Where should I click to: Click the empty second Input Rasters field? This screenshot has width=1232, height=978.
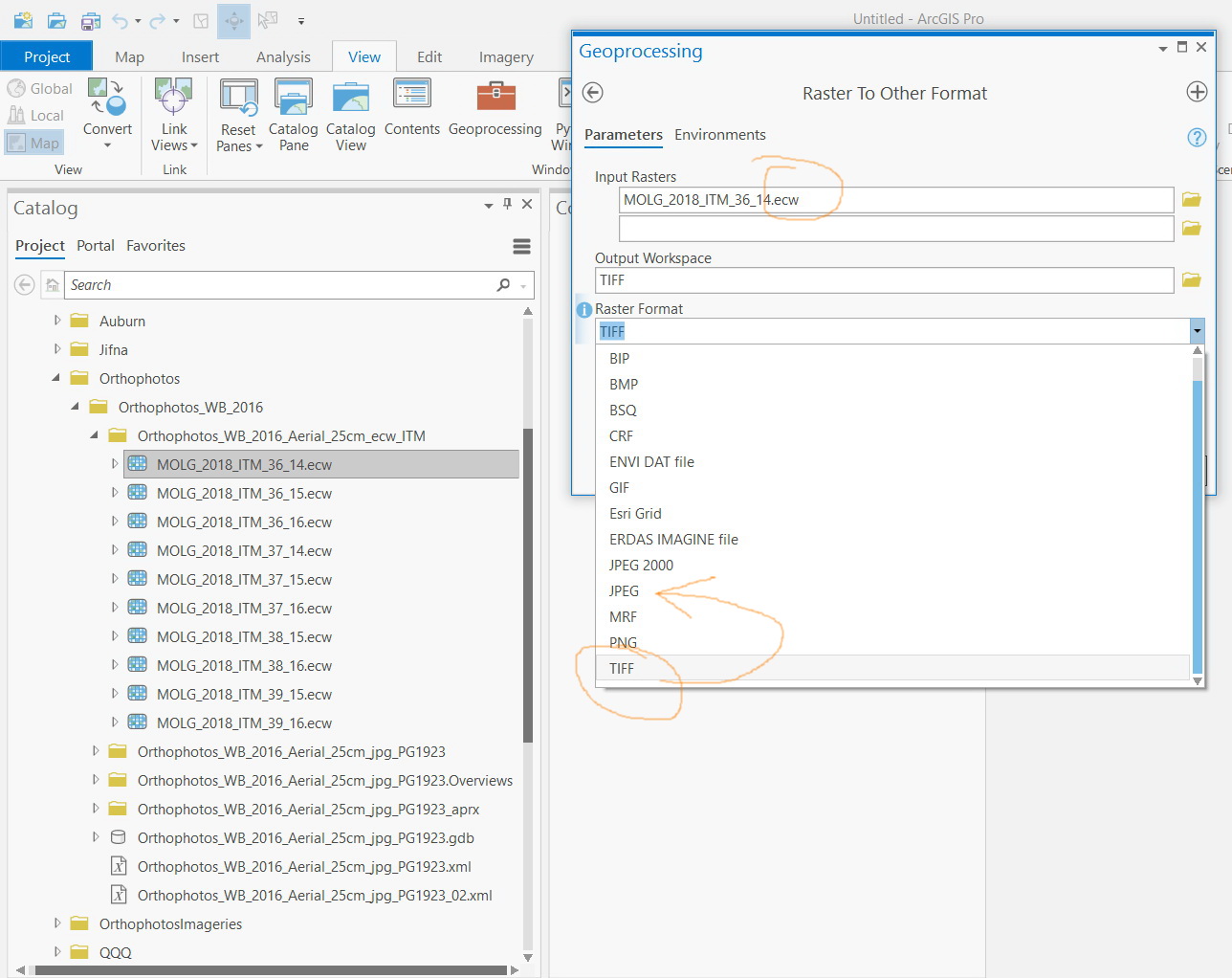[896, 228]
